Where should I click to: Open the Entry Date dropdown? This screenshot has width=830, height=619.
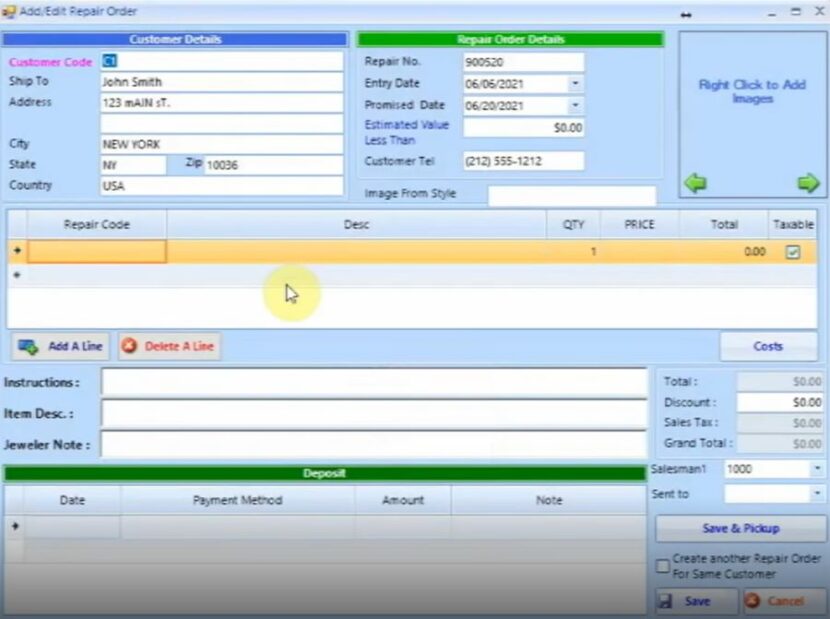click(577, 83)
